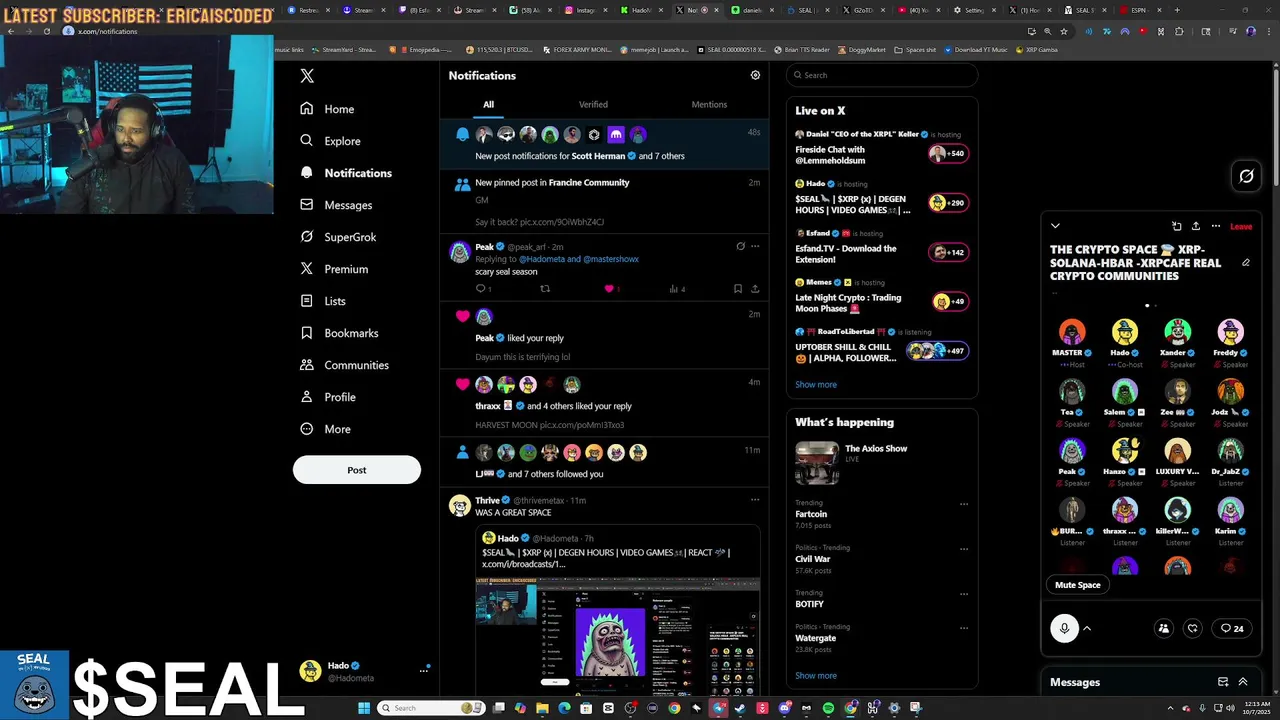Unlike Peak's scary seal season post

coord(609,289)
